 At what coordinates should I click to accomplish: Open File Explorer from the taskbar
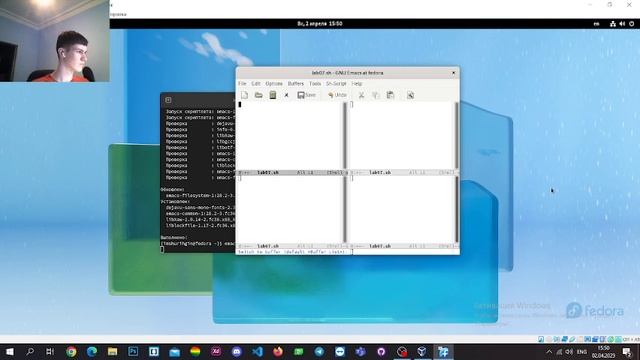tap(113, 351)
